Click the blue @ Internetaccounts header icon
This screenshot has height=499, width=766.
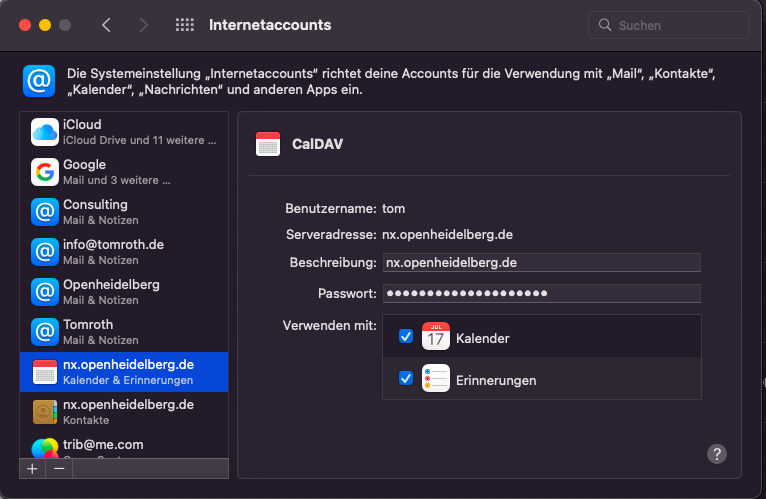pos(39,81)
